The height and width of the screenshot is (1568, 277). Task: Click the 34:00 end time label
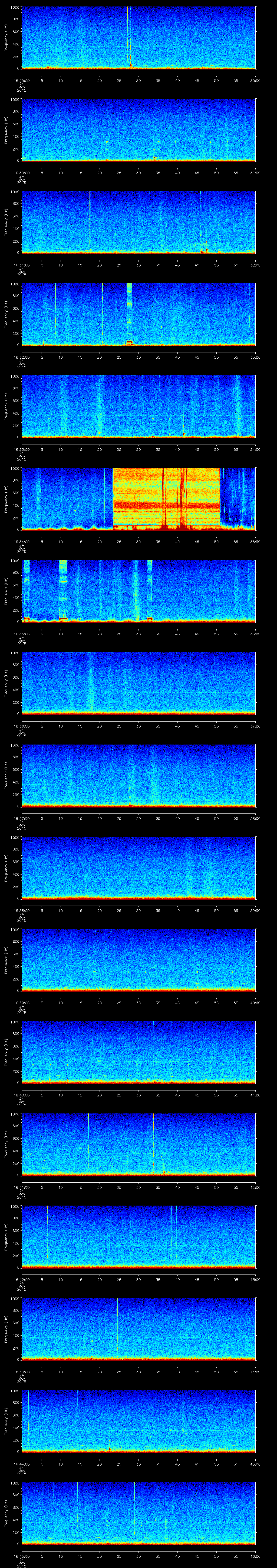[255, 449]
